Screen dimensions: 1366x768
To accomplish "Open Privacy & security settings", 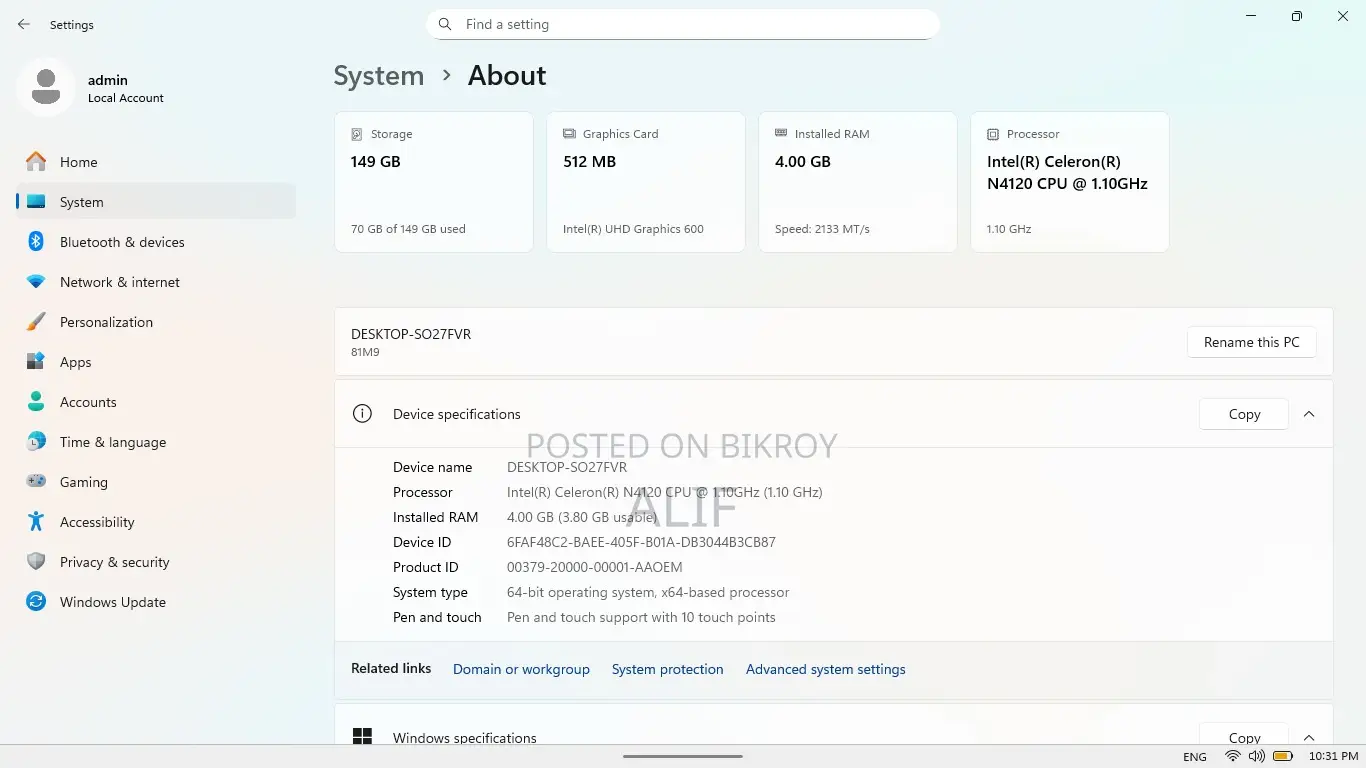I will (x=156, y=562).
